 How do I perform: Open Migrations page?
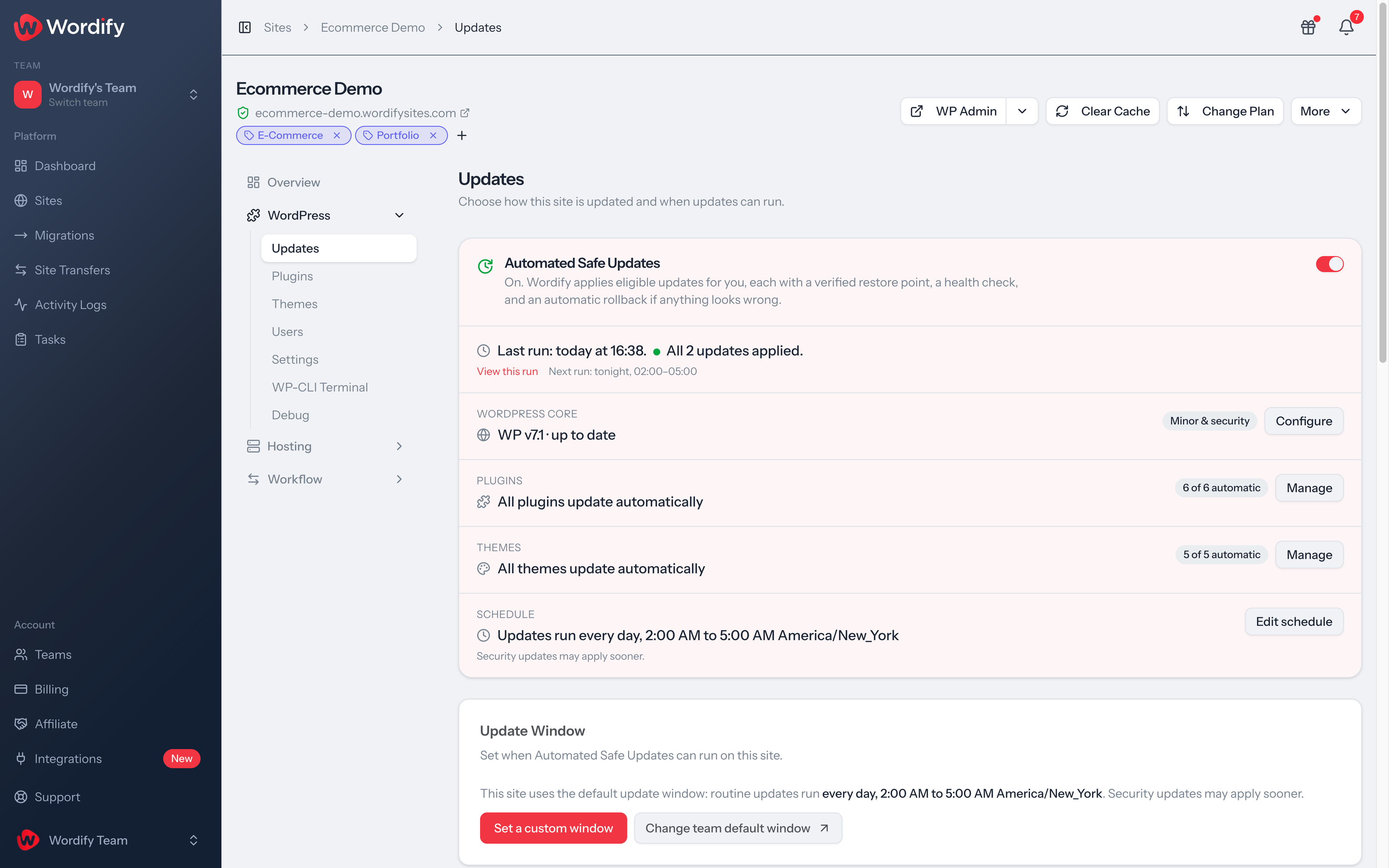[111, 235]
